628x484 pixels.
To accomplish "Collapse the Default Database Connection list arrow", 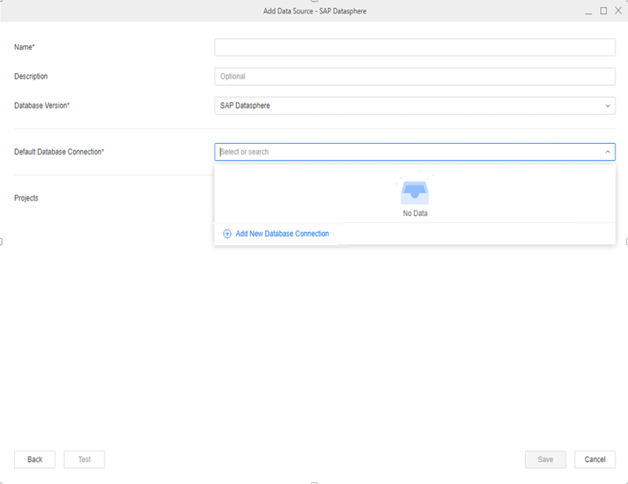I will (x=607, y=152).
